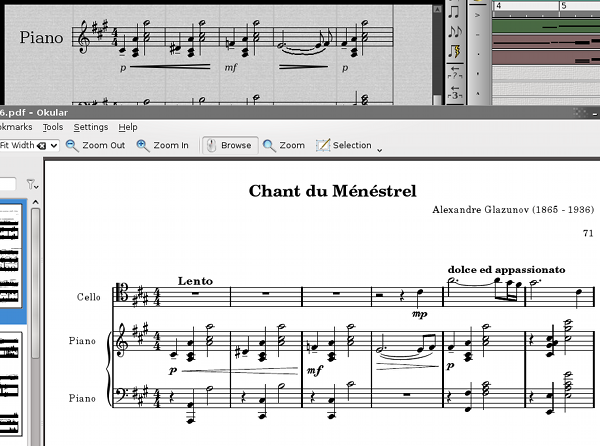Image resolution: width=600 pixels, height=446 pixels.
Task: Click the tenuto dash symbol
Action: [x=477, y=35]
